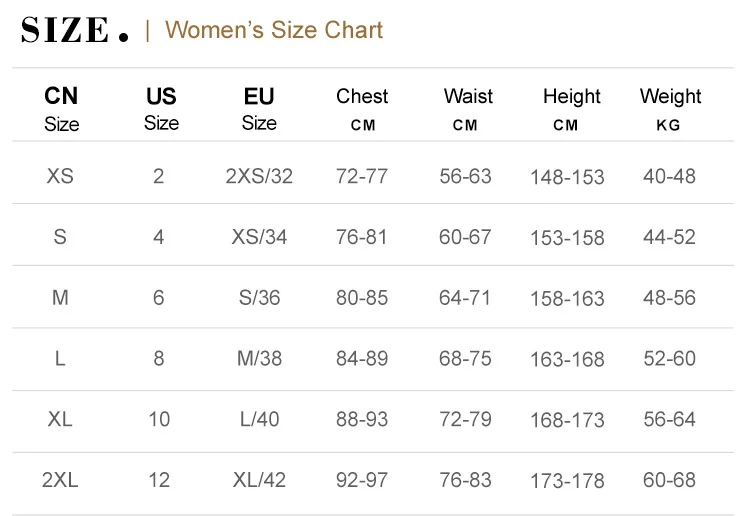
Task: Select the 2XS/32 EU size cell
Action: pyautogui.click(x=259, y=176)
